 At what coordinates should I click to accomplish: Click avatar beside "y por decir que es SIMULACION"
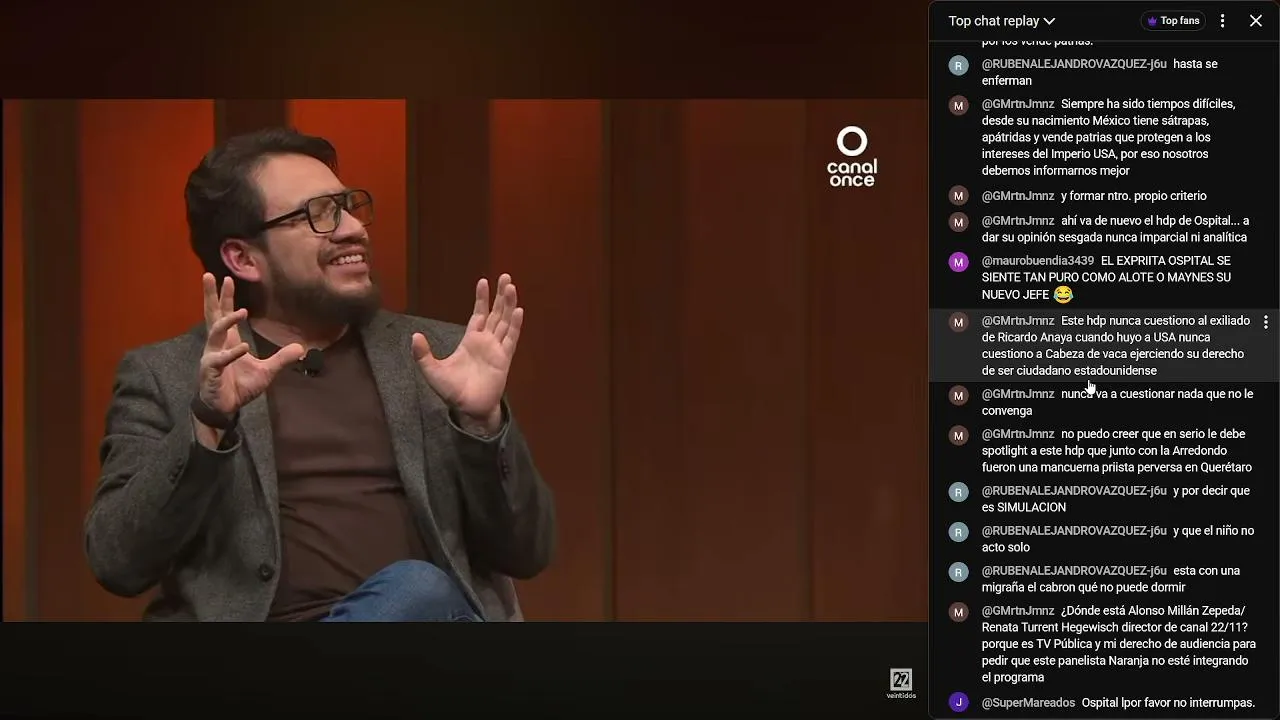[x=959, y=492]
